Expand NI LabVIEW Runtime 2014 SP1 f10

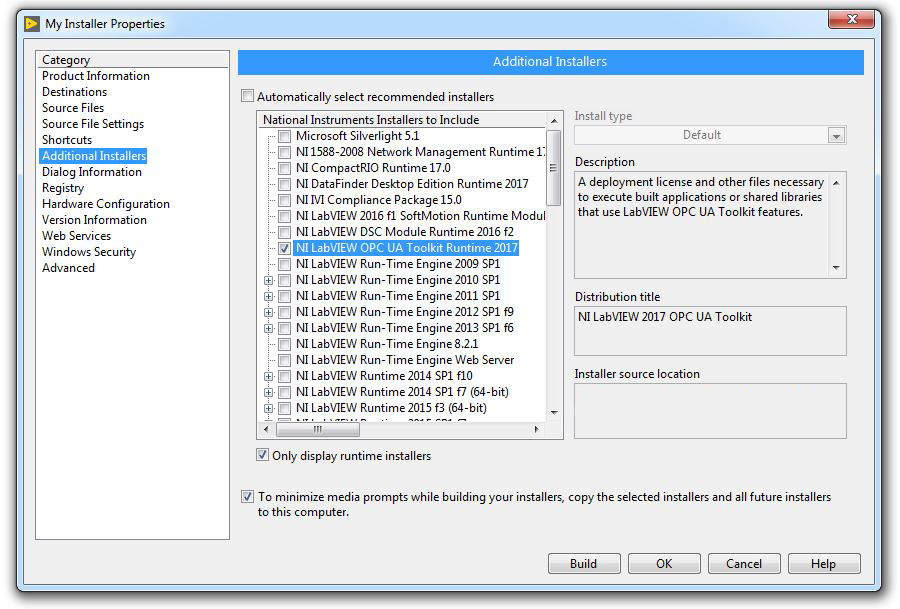[x=269, y=377]
